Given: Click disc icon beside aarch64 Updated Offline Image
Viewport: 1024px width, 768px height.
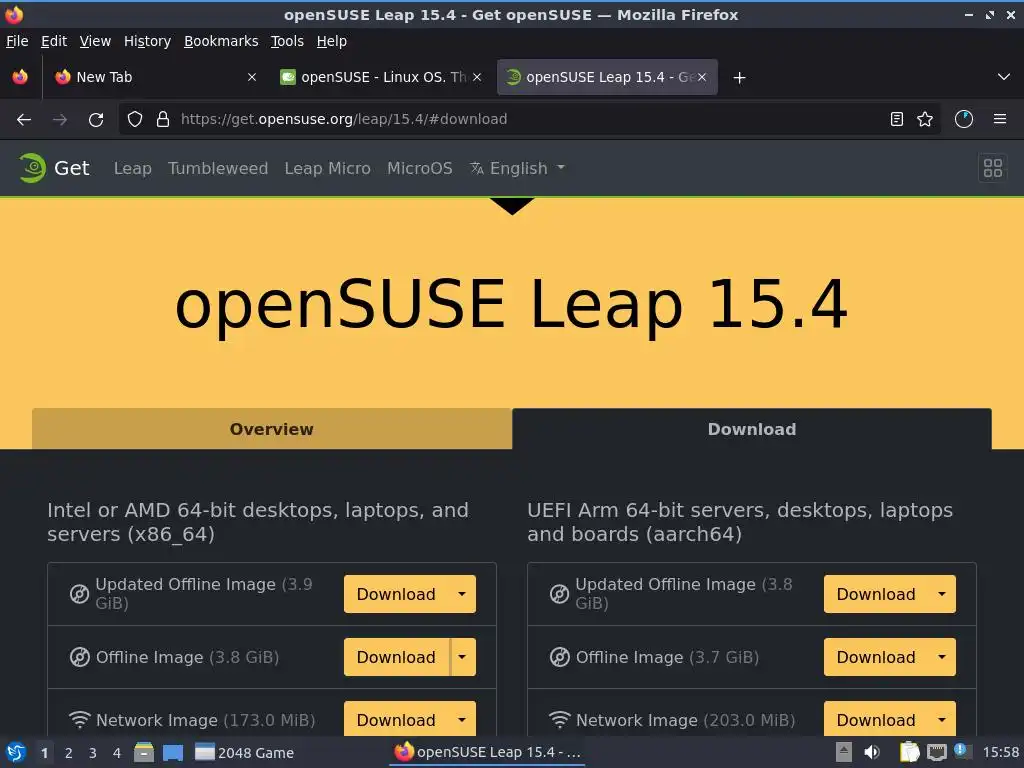Looking at the screenshot, I should click(560, 594).
